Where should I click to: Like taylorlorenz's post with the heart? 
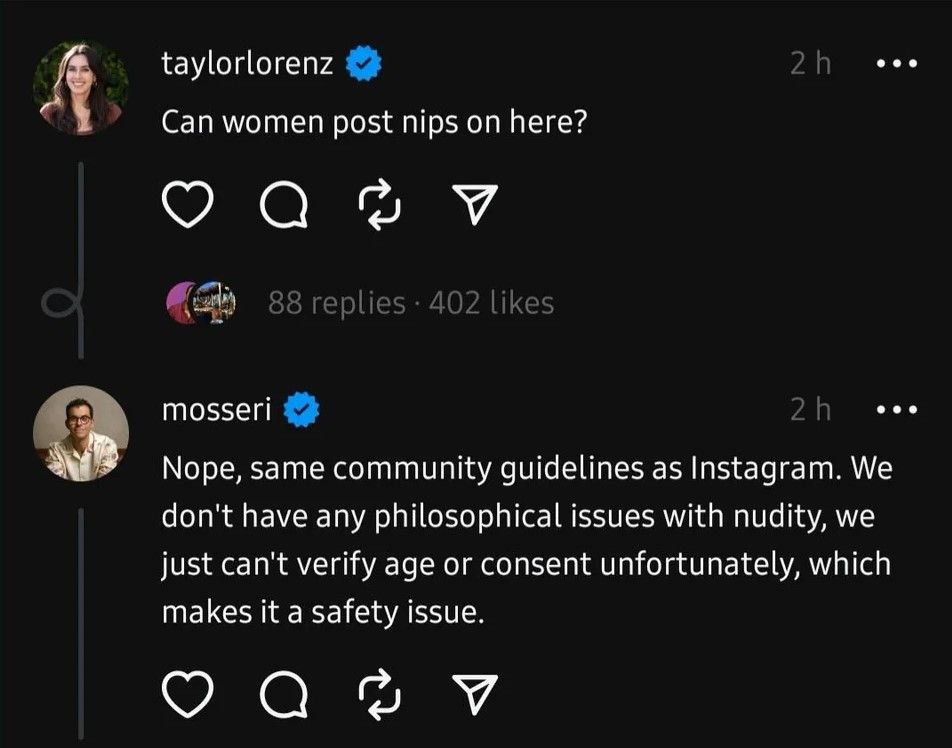click(x=187, y=207)
